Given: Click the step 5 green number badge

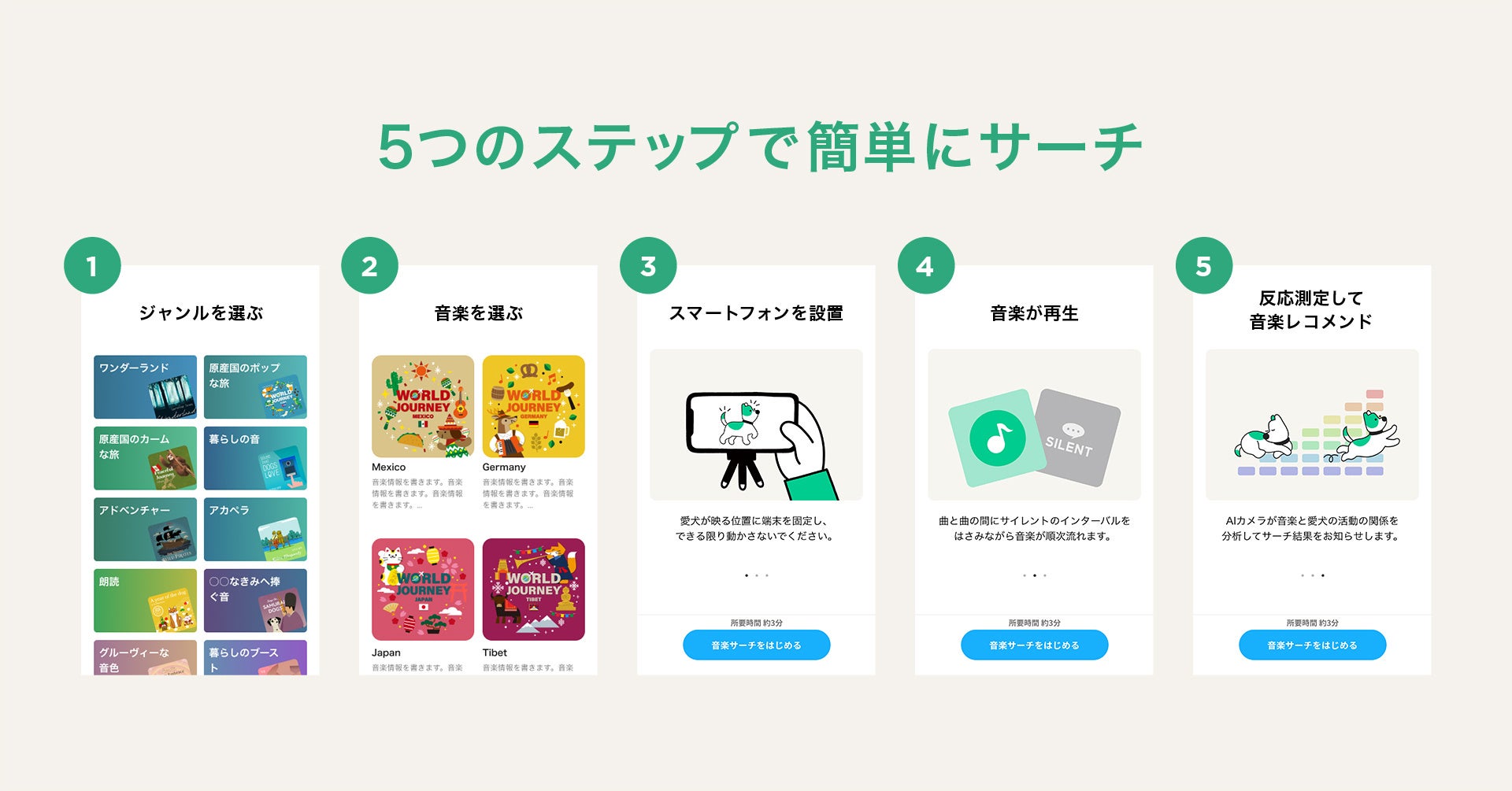Looking at the screenshot, I should 1204,266.
